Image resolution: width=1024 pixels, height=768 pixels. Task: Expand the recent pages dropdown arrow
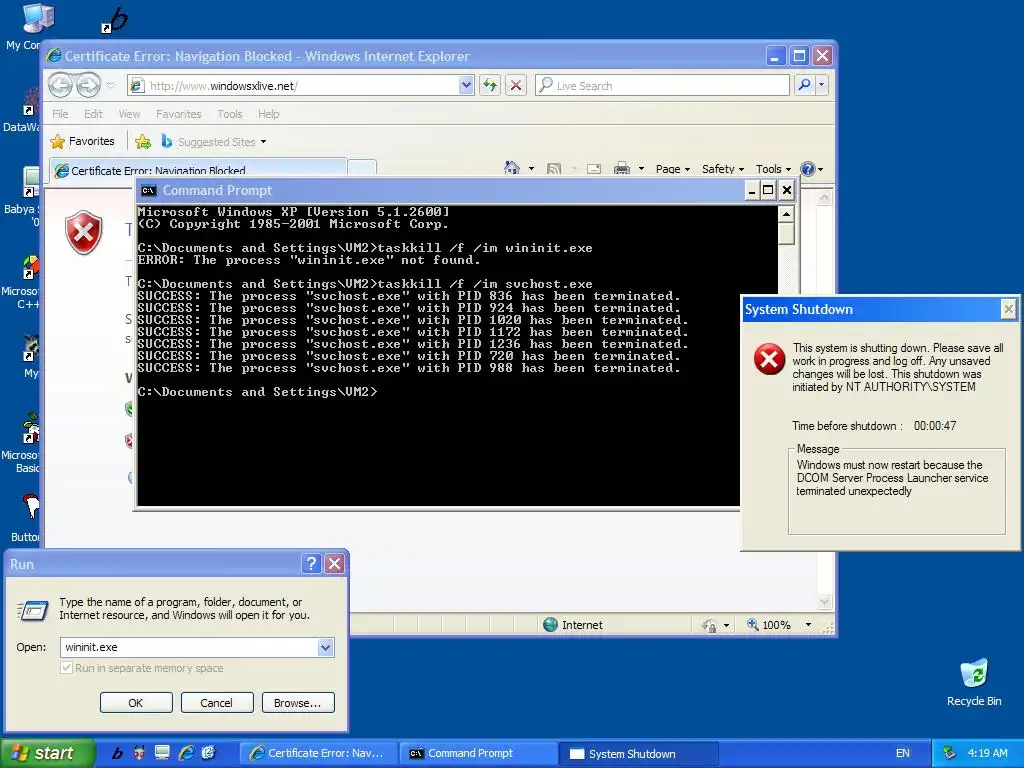coord(110,86)
